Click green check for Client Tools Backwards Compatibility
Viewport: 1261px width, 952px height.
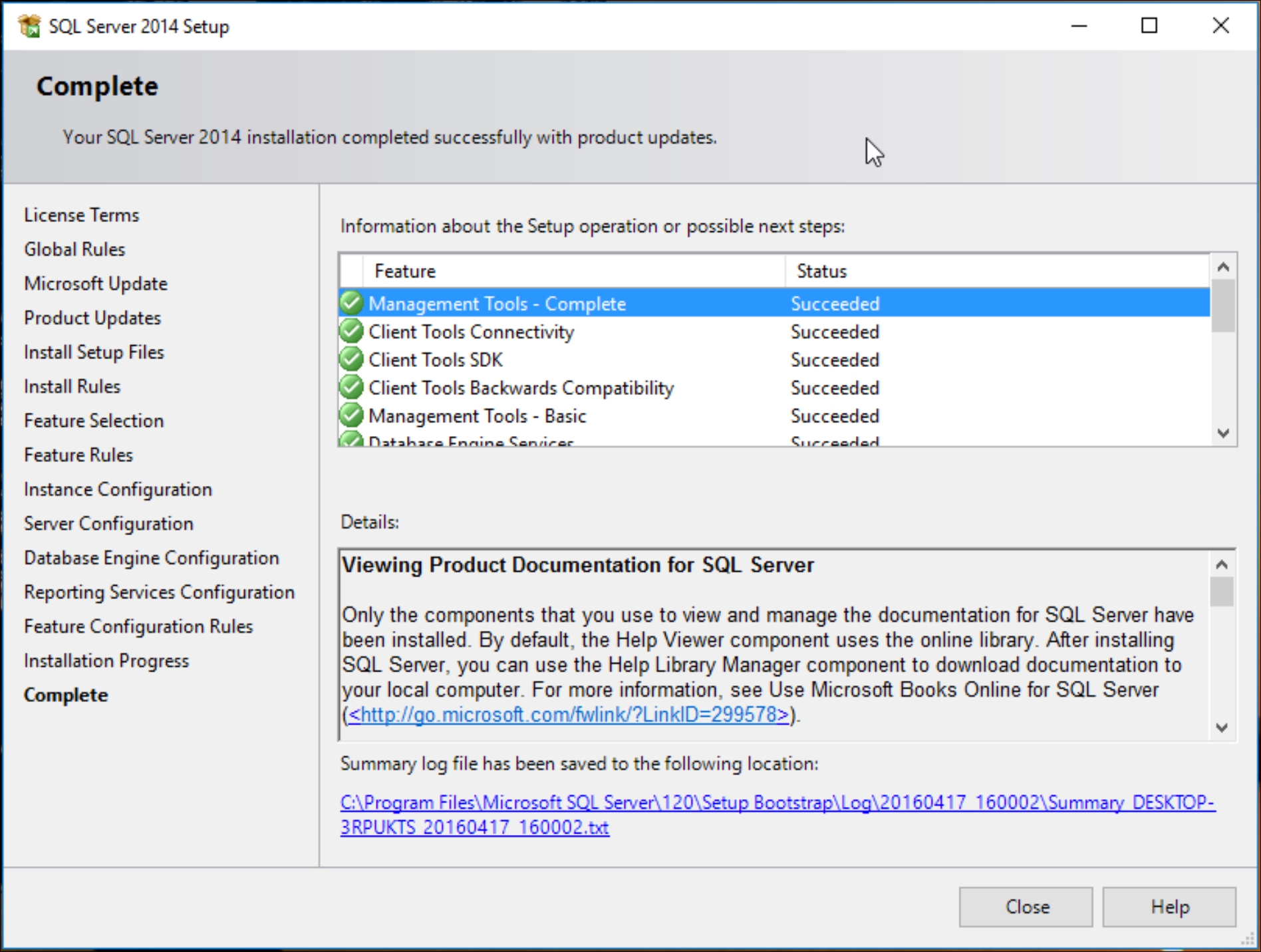351,387
